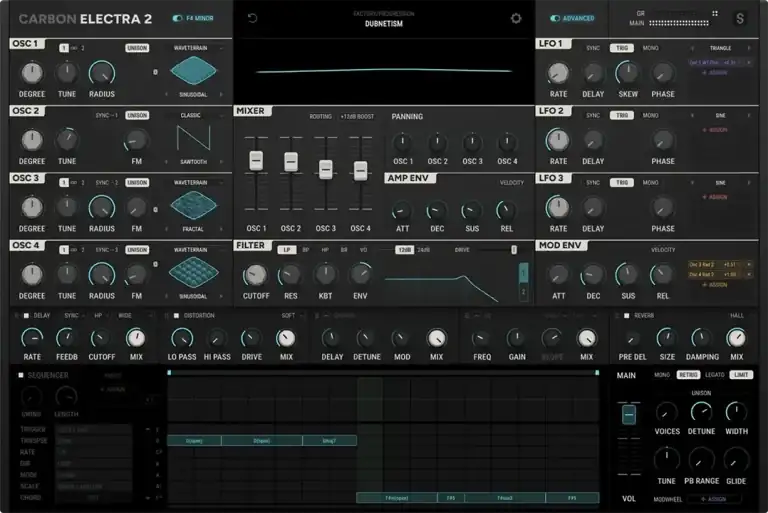Image resolution: width=768 pixels, height=513 pixels.
Task: Toggle Unison on OSC 4
Action: click(137, 250)
